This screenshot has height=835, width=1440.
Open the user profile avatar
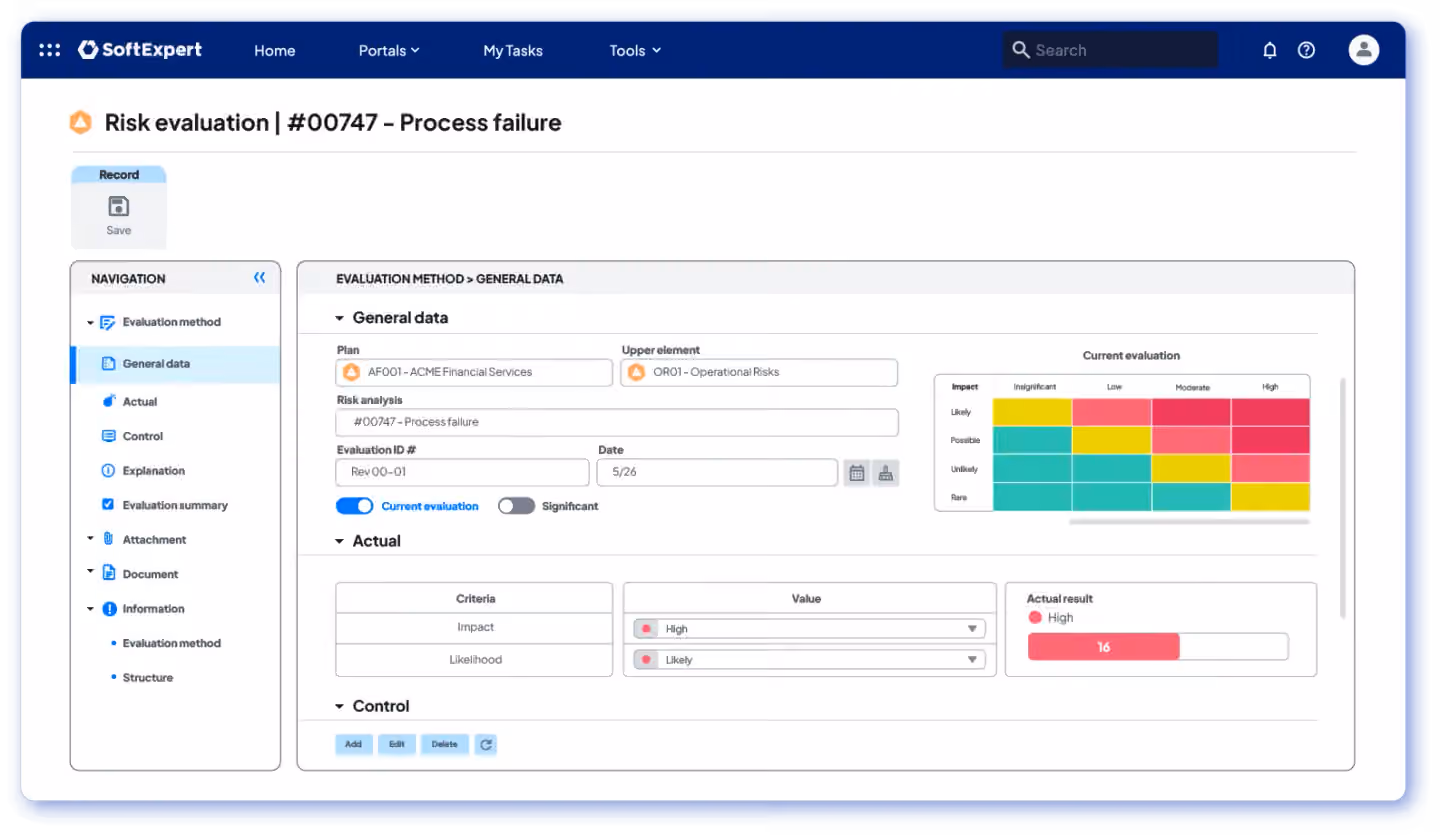(1364, 50)
